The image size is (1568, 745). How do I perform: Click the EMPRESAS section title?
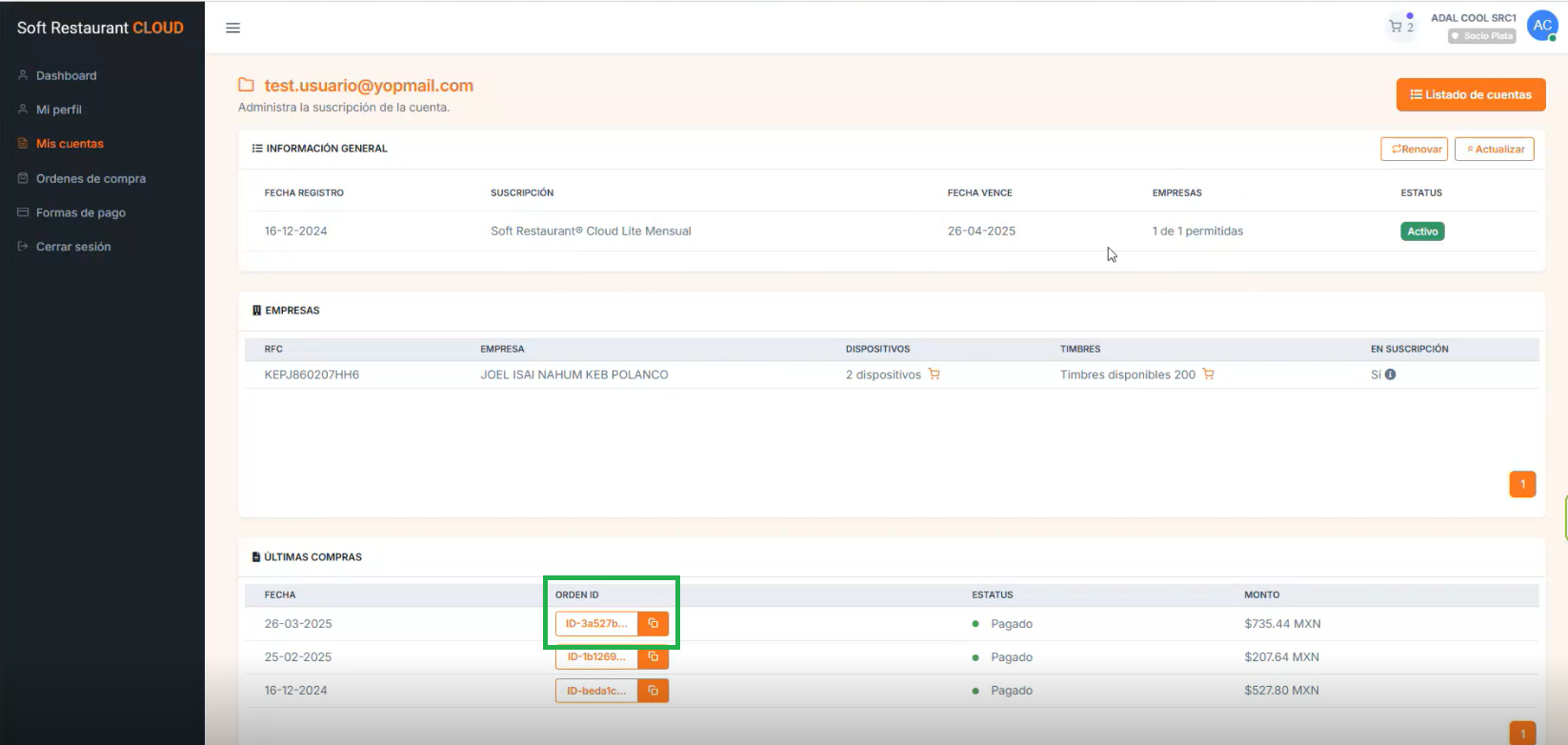(x=292, y=311)
